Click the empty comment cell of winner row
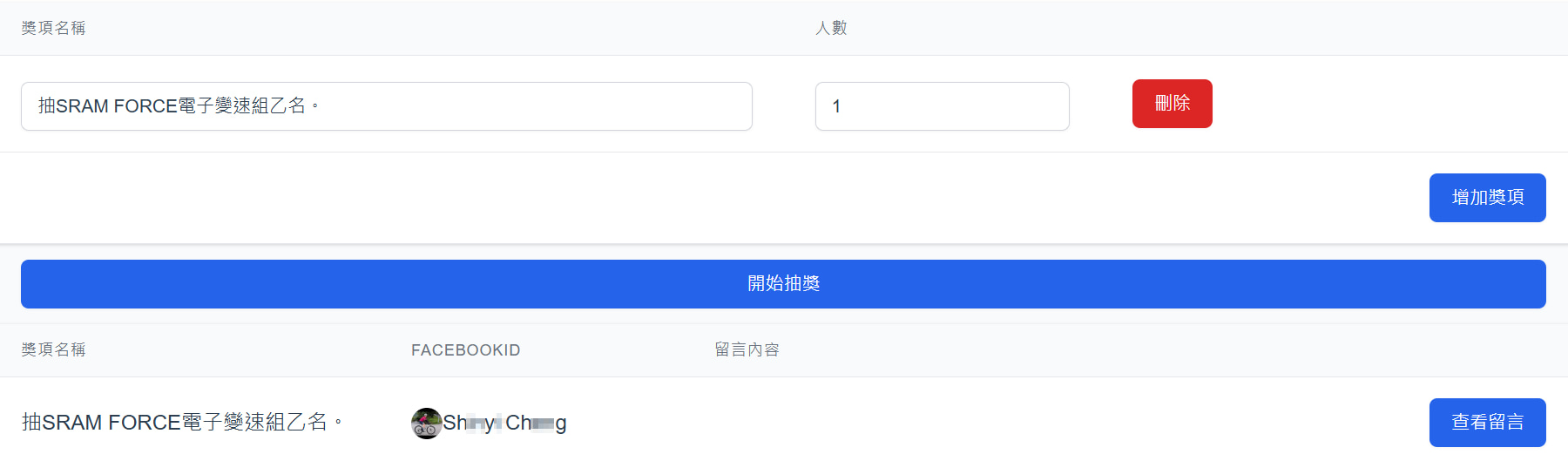Screen dimensions: 1568x461 (x=1045, y=423)
